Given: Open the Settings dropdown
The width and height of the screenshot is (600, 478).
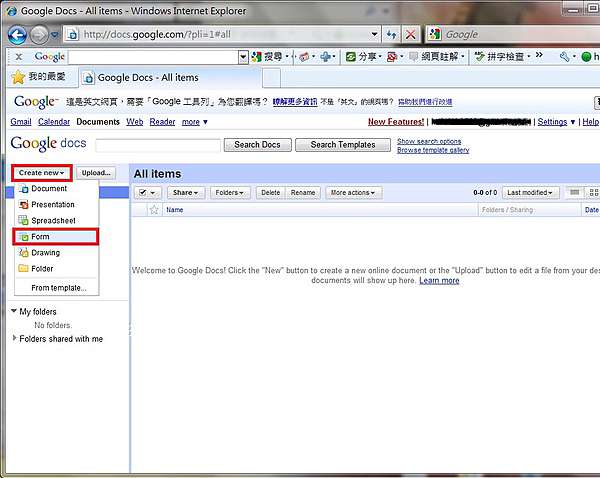Looking at the screenshot, I should (556, 122).
